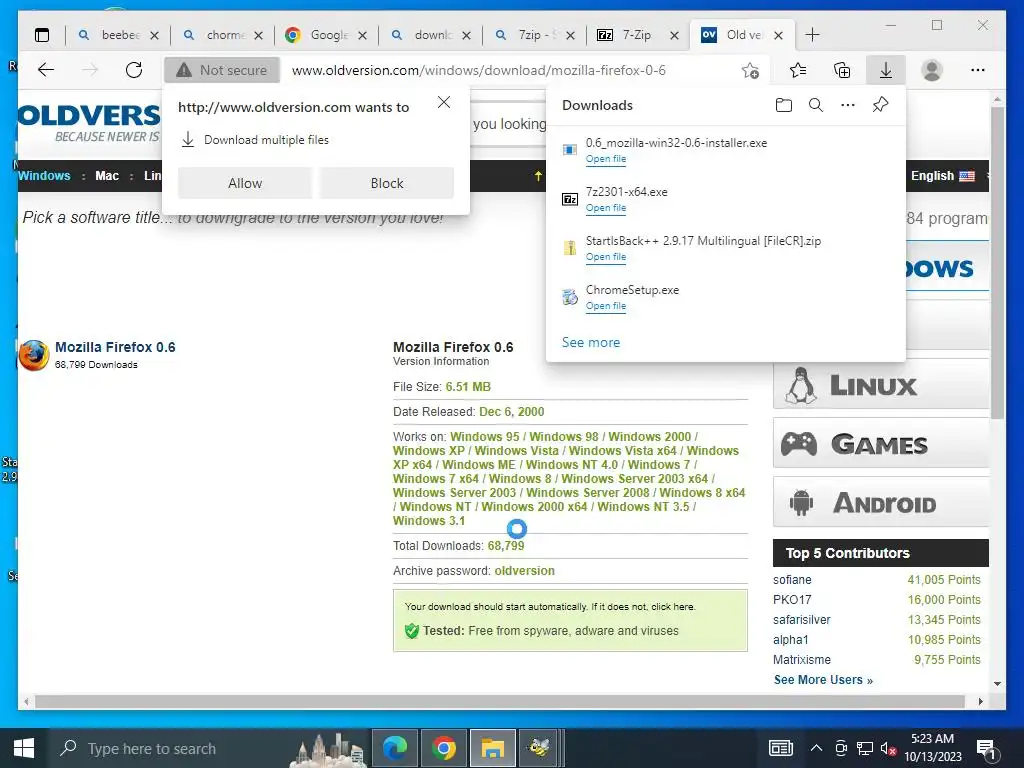Viewport: 1024px width, 768px height.
Task: Click the network tray icon
Action: click(x=865, y=749)
